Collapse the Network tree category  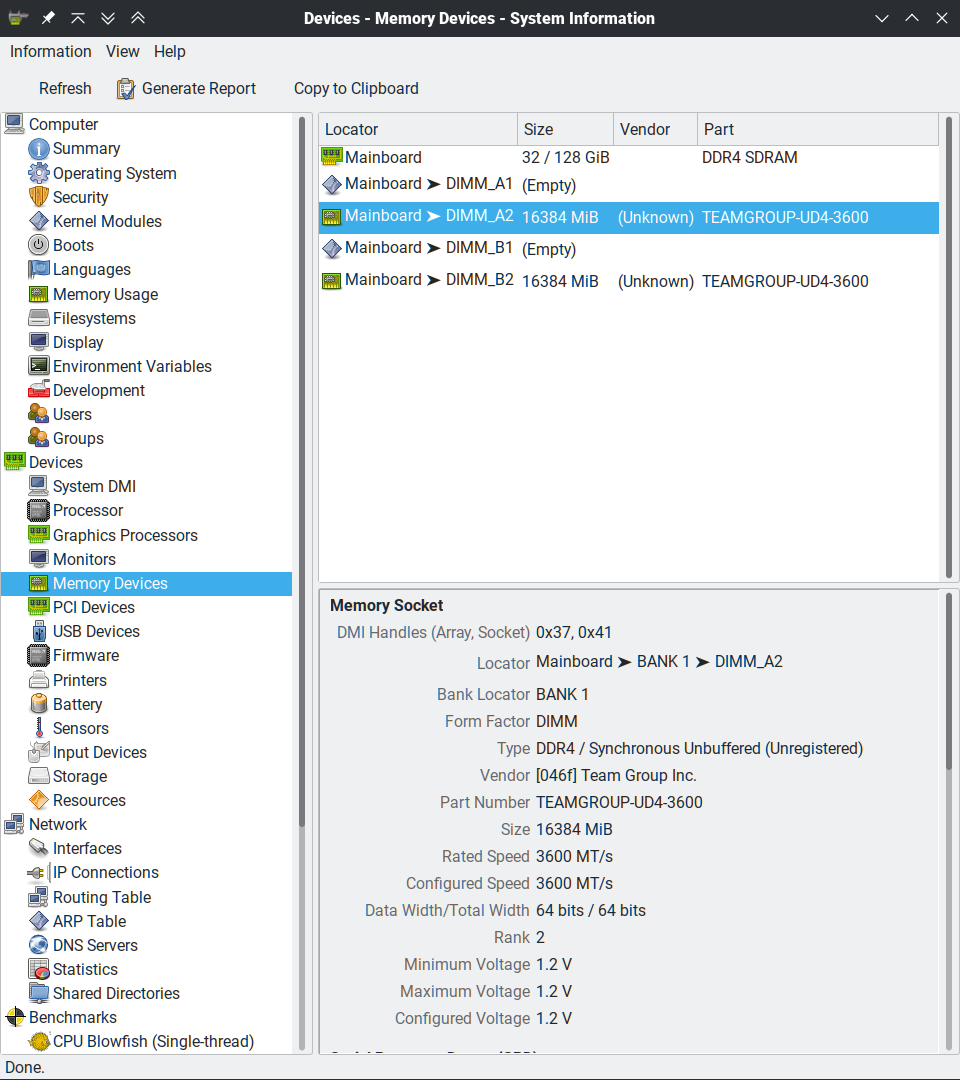14,825
